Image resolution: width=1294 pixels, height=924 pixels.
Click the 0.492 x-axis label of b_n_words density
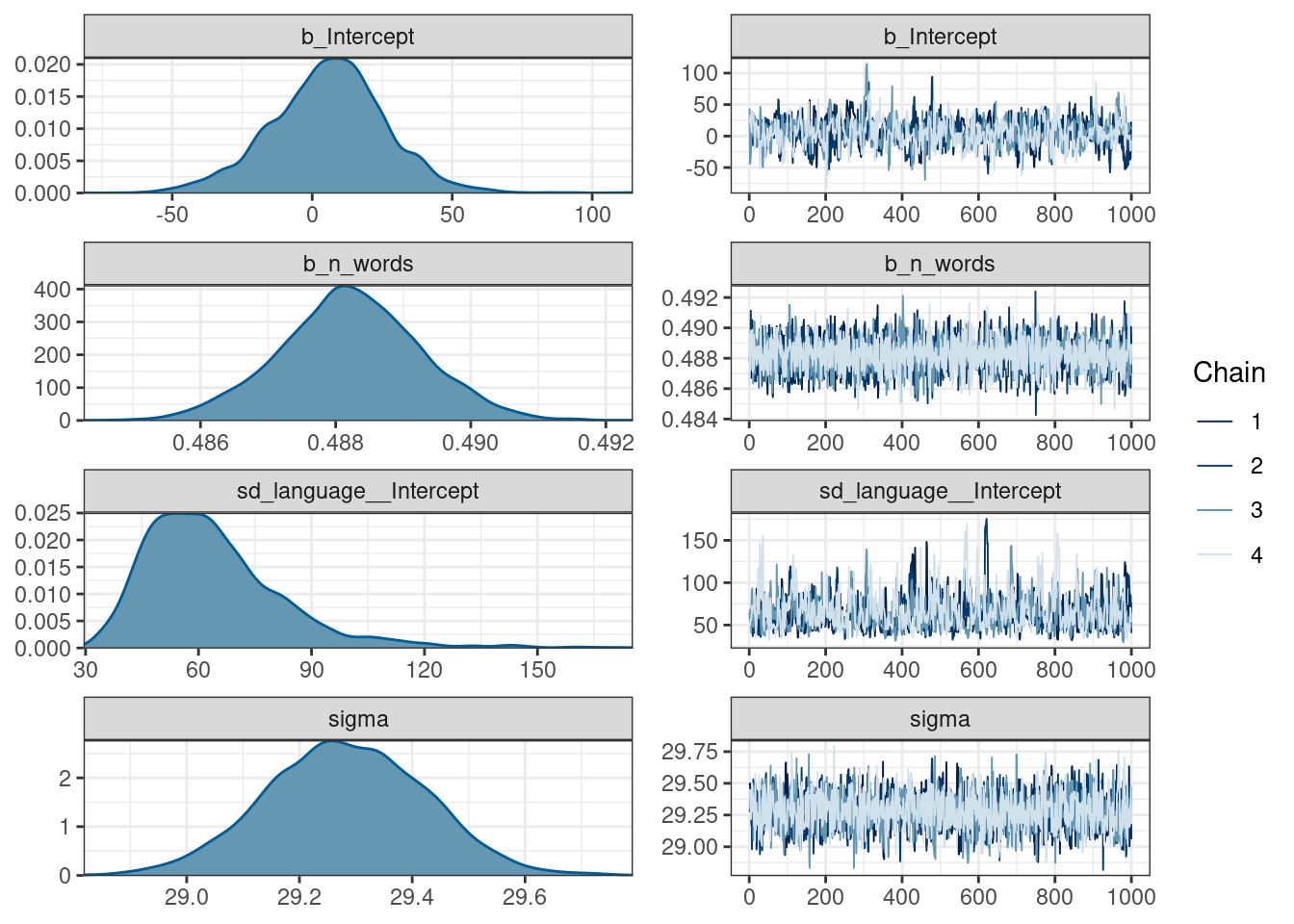[x=608, y=443]
